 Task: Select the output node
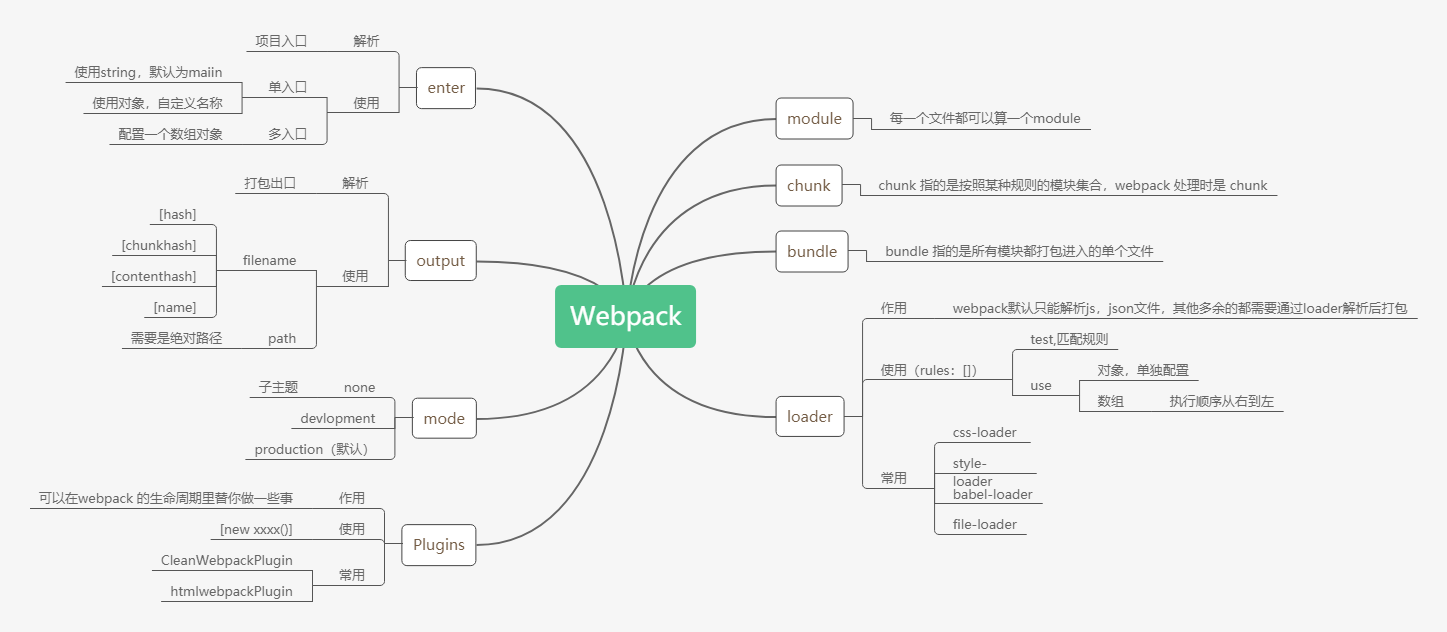441,261
